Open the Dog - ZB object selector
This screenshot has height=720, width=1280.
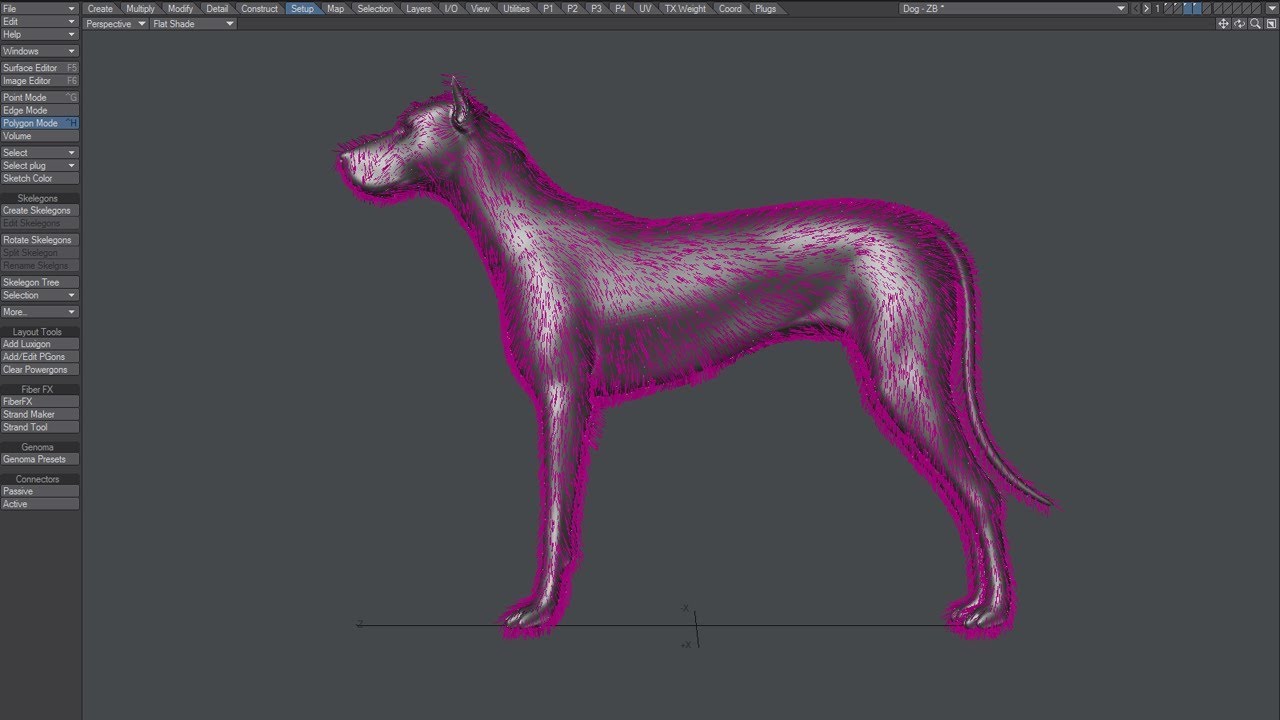point(1014,8)
